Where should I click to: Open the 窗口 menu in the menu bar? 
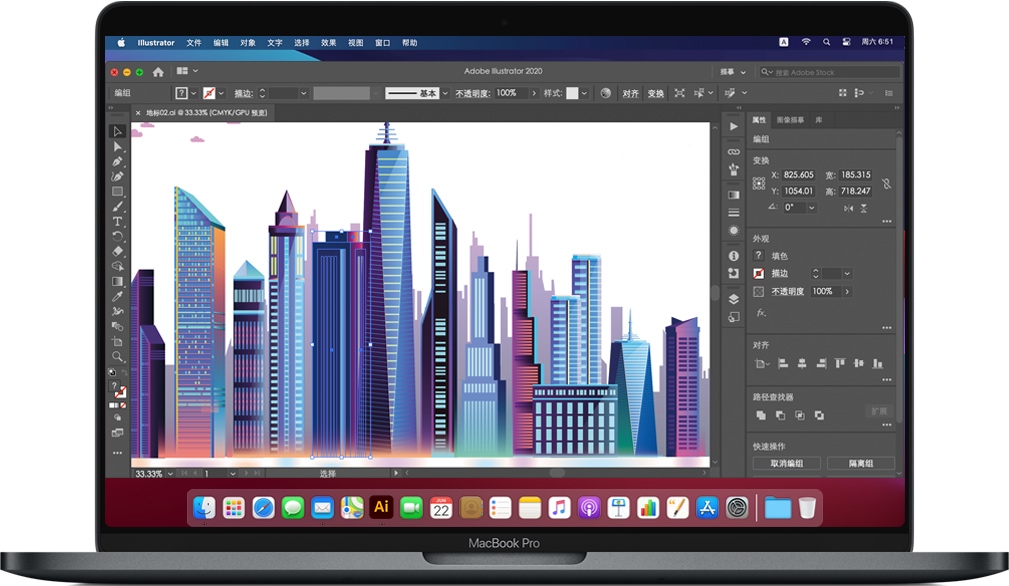382,42
